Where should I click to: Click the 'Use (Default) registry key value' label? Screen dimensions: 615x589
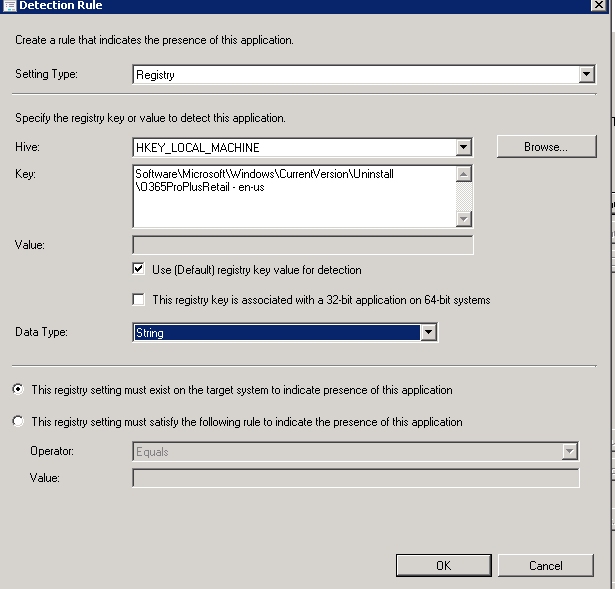[x=257, y=270]
